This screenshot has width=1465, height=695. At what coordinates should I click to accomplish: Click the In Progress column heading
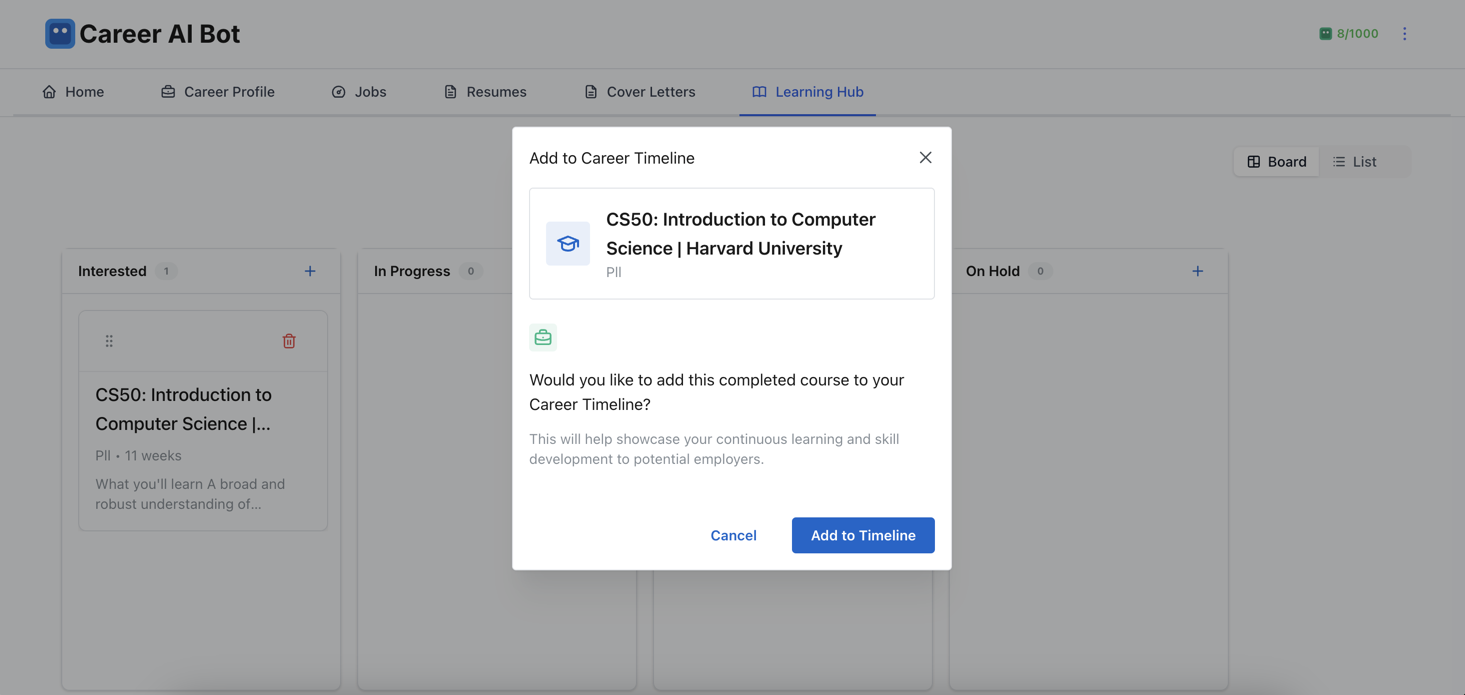pyautogui.click(x=412, y=271)
